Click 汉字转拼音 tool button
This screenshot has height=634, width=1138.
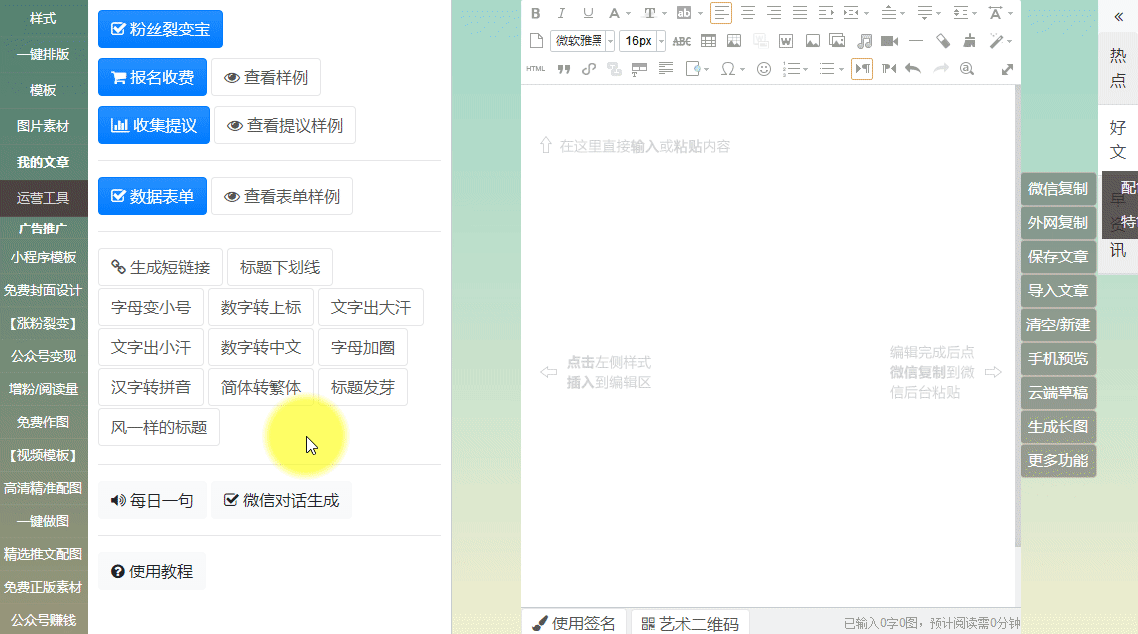pos(151,387)
